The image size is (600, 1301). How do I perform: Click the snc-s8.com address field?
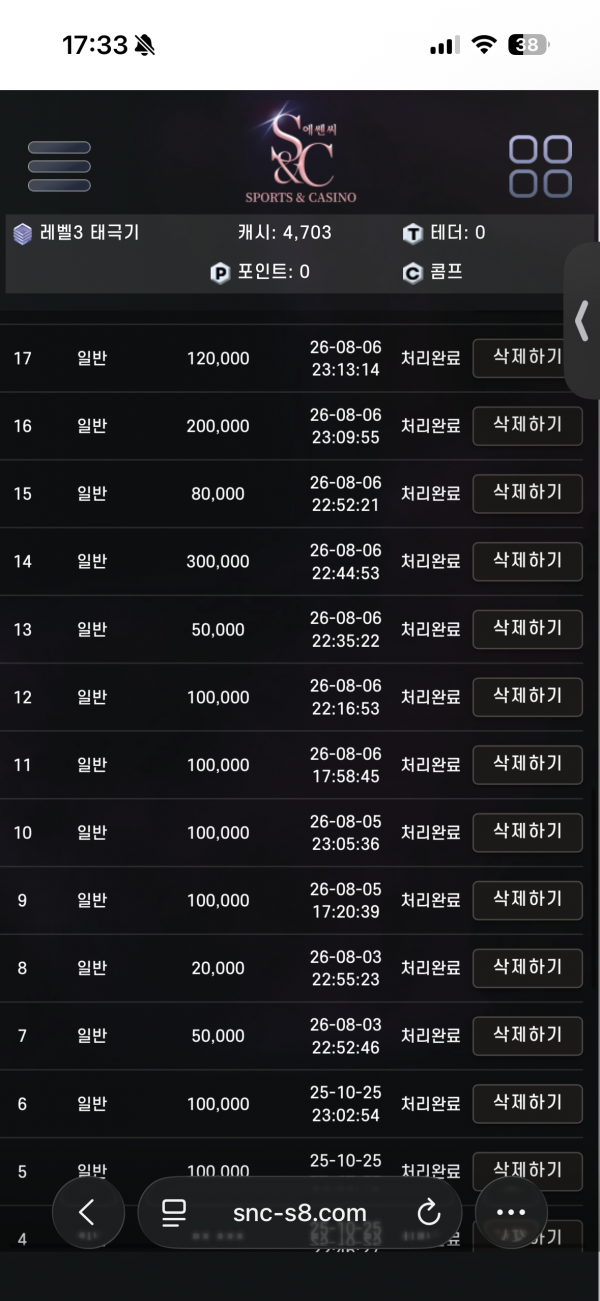click(300, 1213)
